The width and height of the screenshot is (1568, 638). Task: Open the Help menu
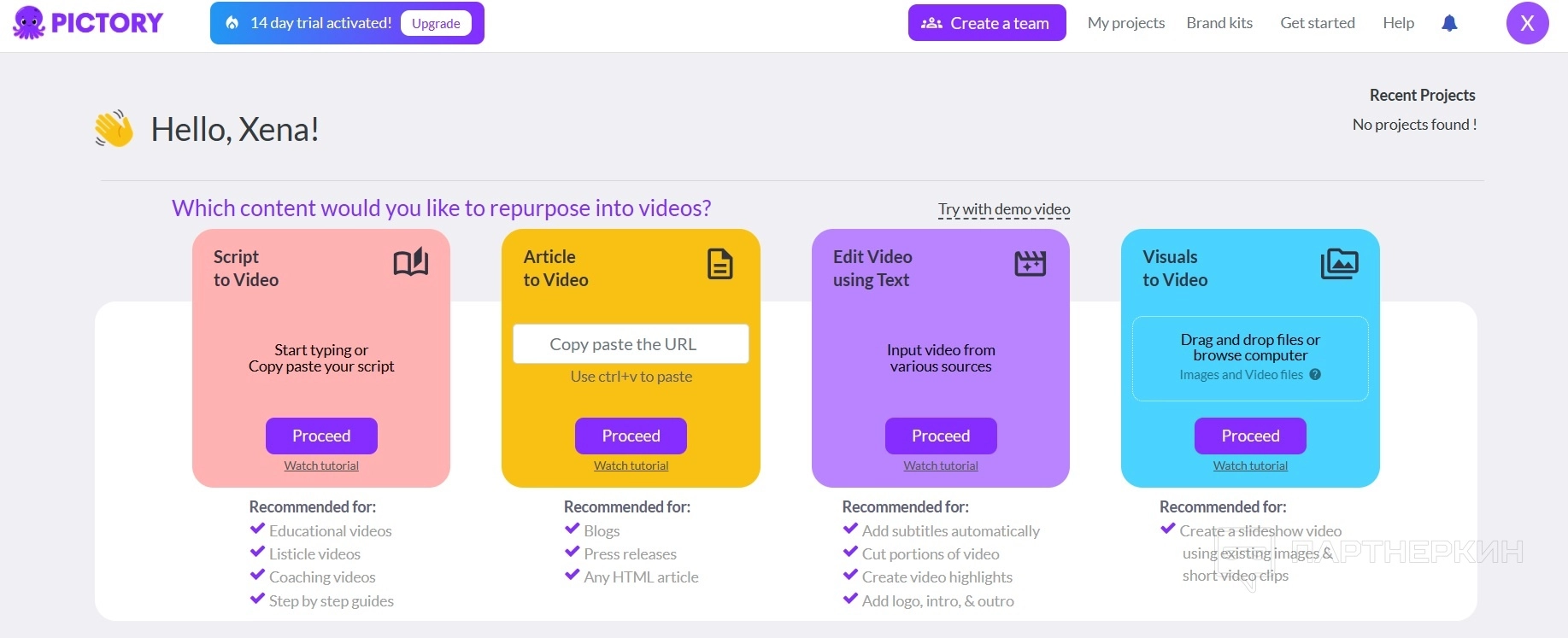(x=1398, y=23)
